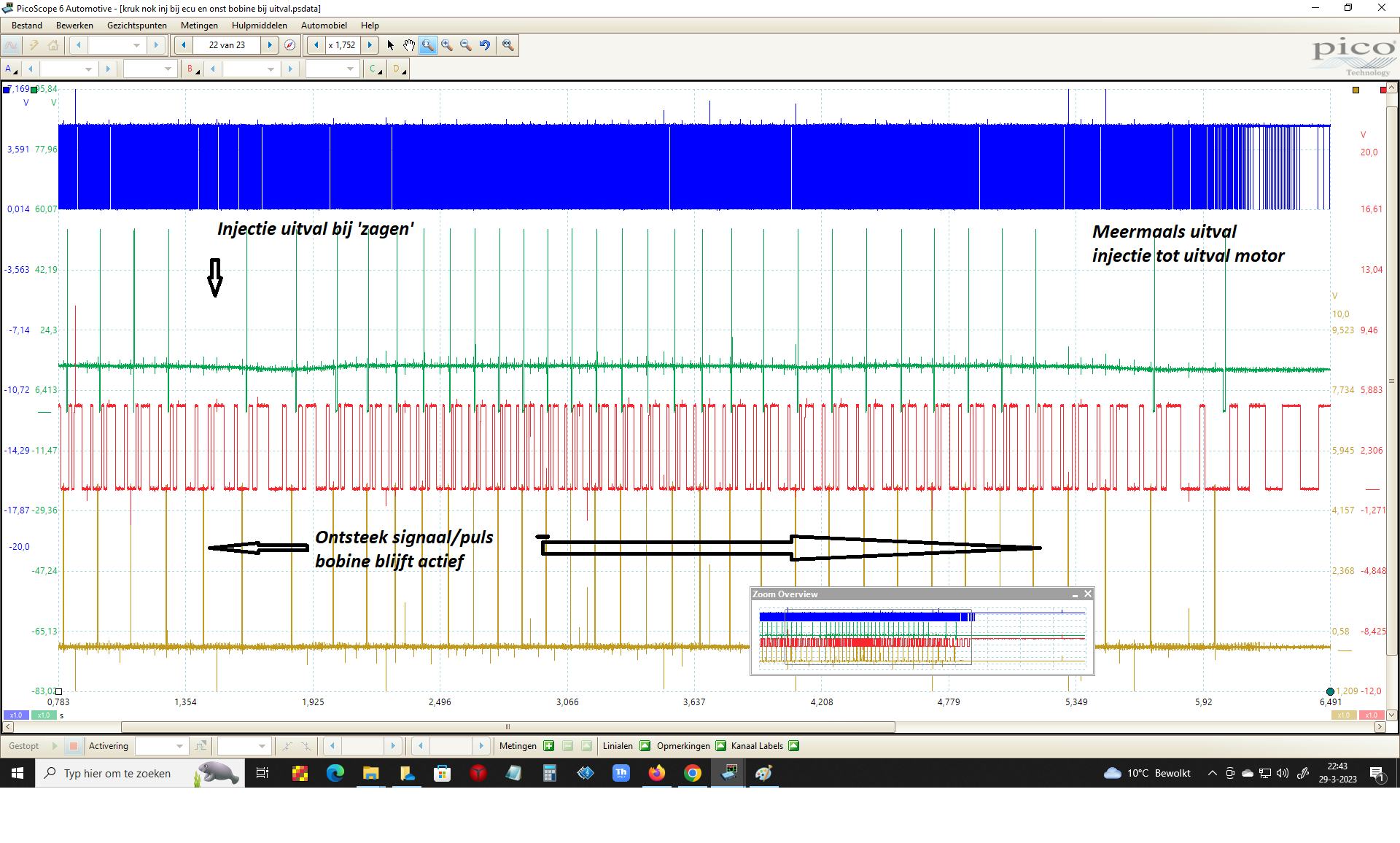Toggle Kanaal Labels display

click(793, 746)
